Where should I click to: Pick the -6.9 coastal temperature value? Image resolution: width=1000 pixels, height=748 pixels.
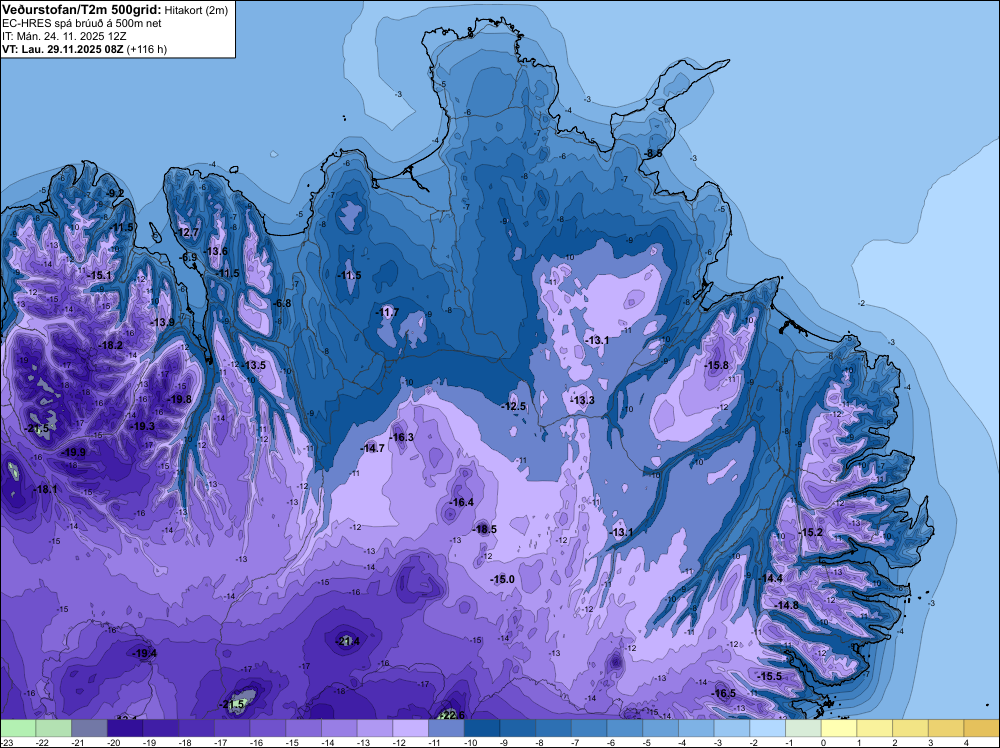tap(189, 258)
